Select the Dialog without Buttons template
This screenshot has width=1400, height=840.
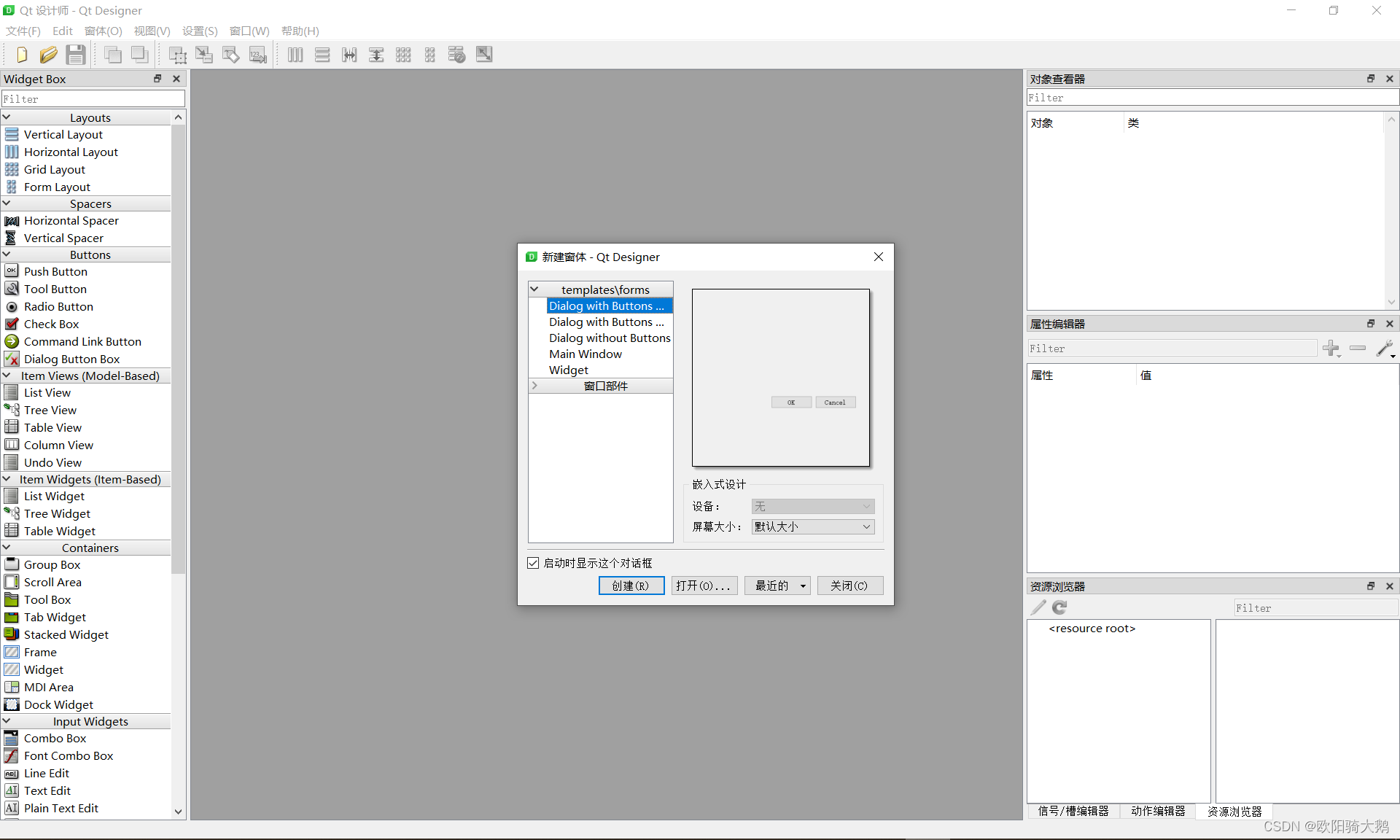[609, 338]
